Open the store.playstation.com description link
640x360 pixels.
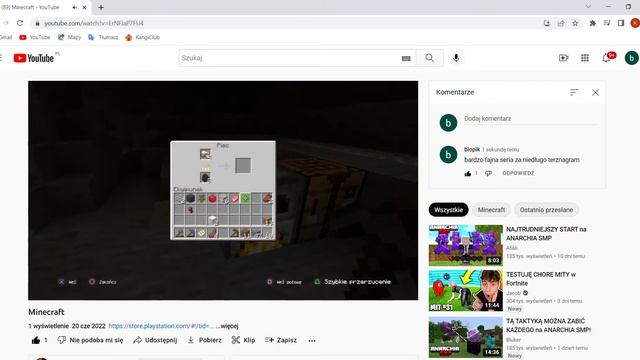[161, 326]
